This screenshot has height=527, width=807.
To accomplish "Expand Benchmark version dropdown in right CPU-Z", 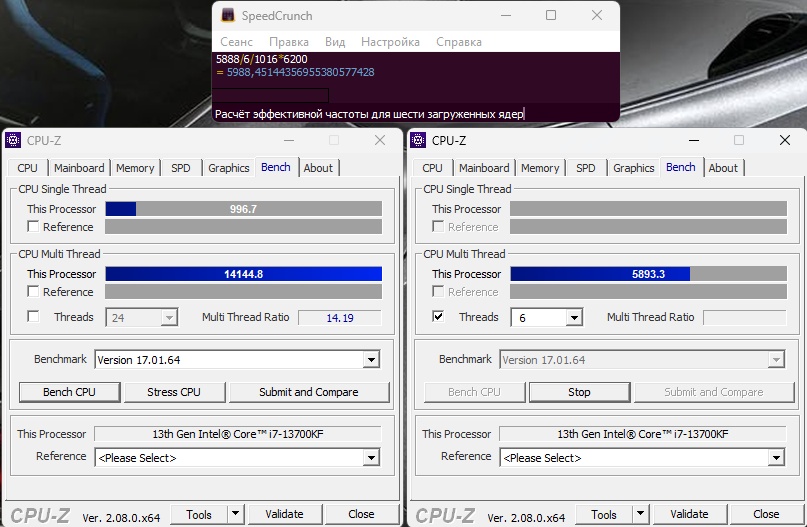I will [776, 360].
